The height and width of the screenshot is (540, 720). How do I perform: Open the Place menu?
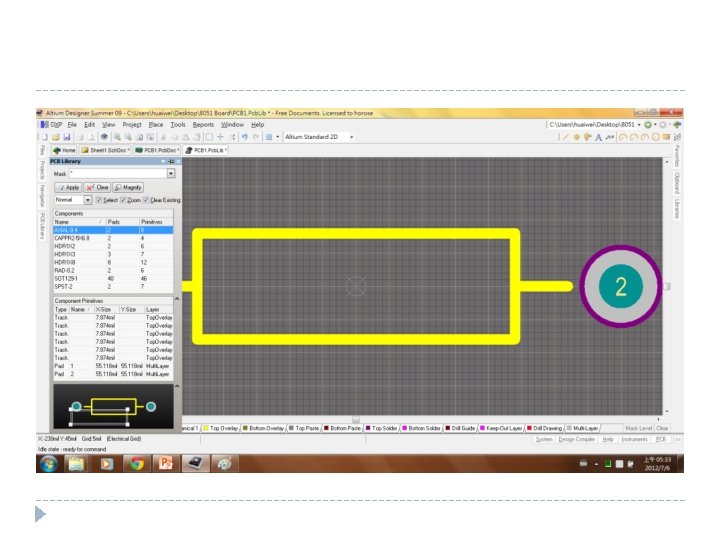coord(156,124)
